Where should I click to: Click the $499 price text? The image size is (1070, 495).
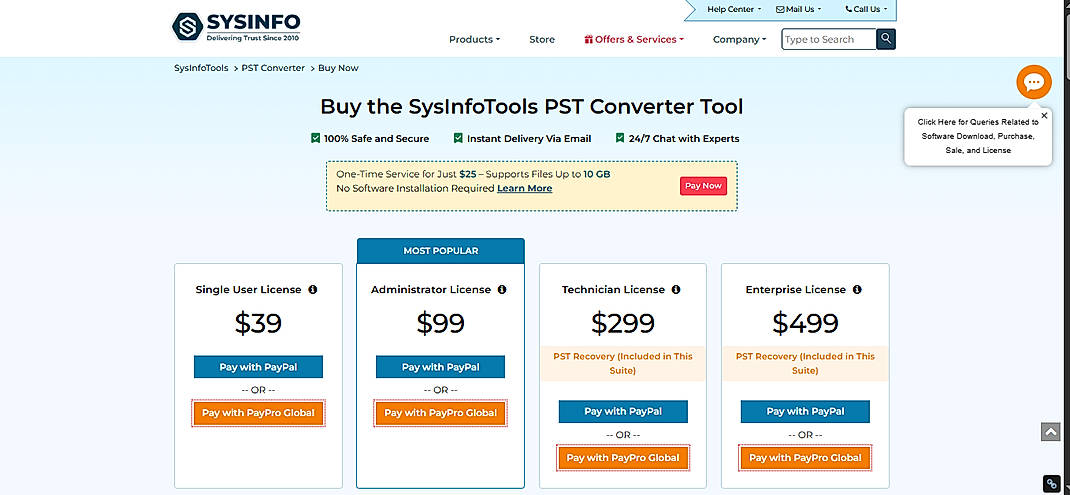[x=805, y=323]
